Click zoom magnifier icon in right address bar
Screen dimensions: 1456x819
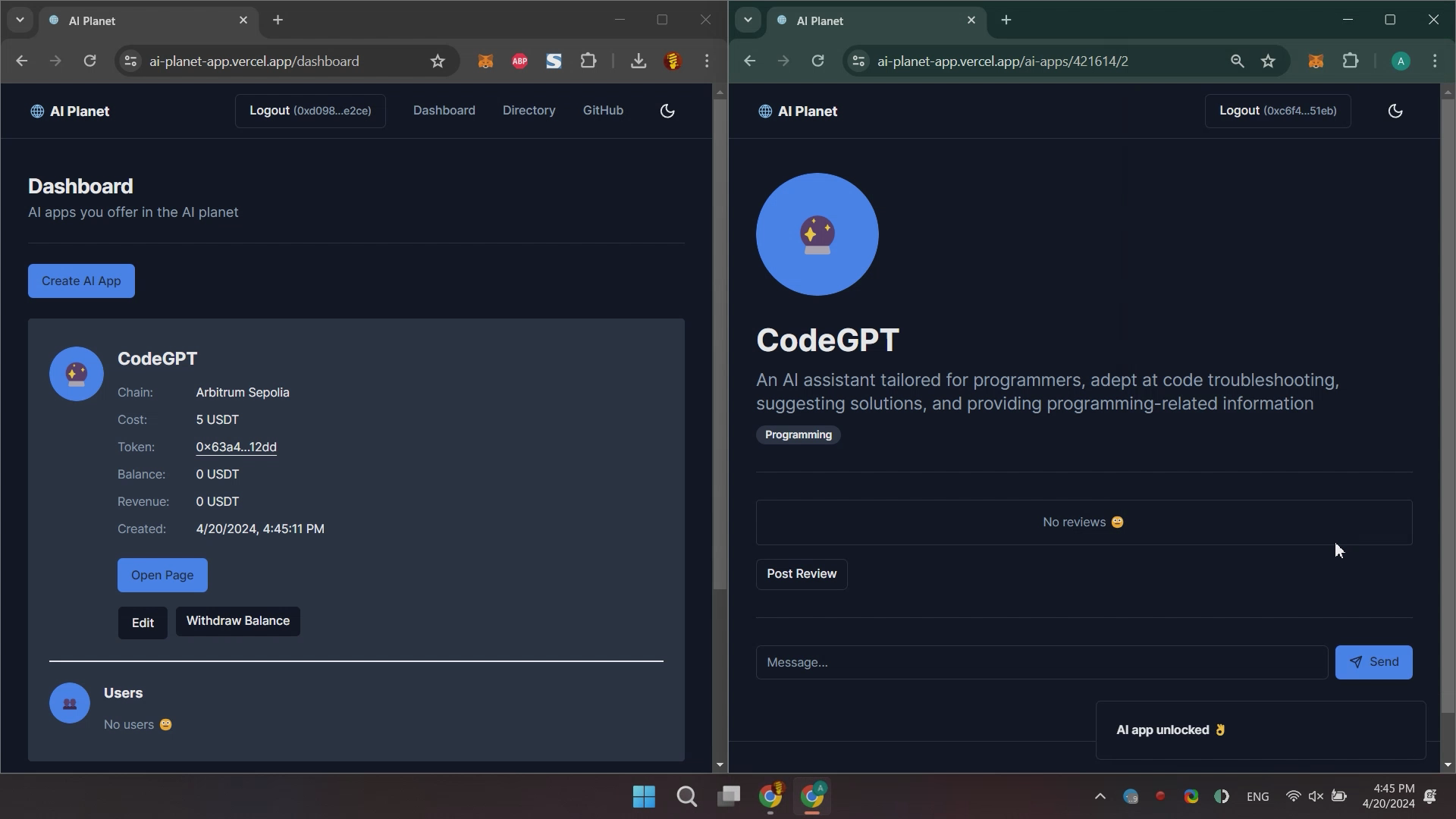(1237, 61)
